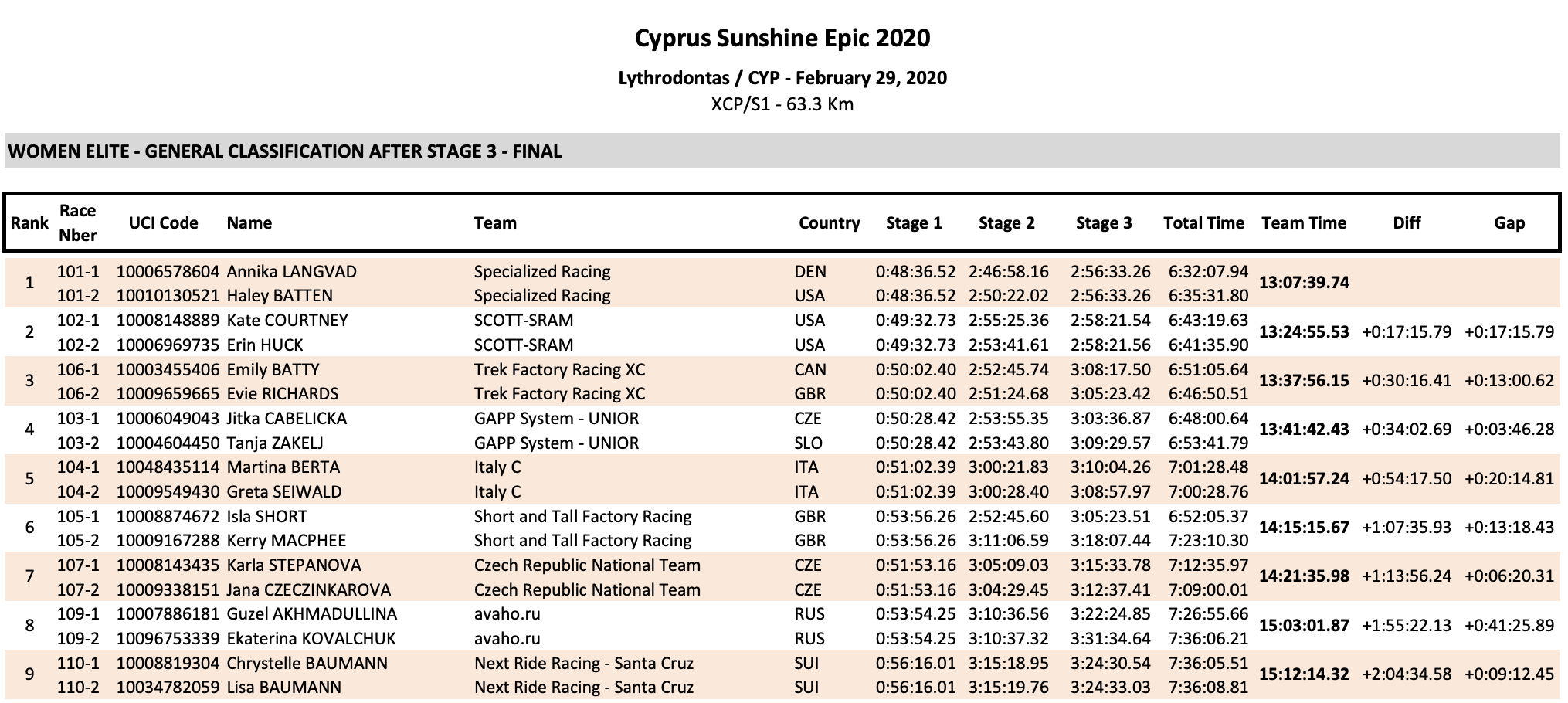Image resolution: width=1568 pixels, height=703 pixels.
Task: Click the Stage 2 column header
Action: [1006, 223]
